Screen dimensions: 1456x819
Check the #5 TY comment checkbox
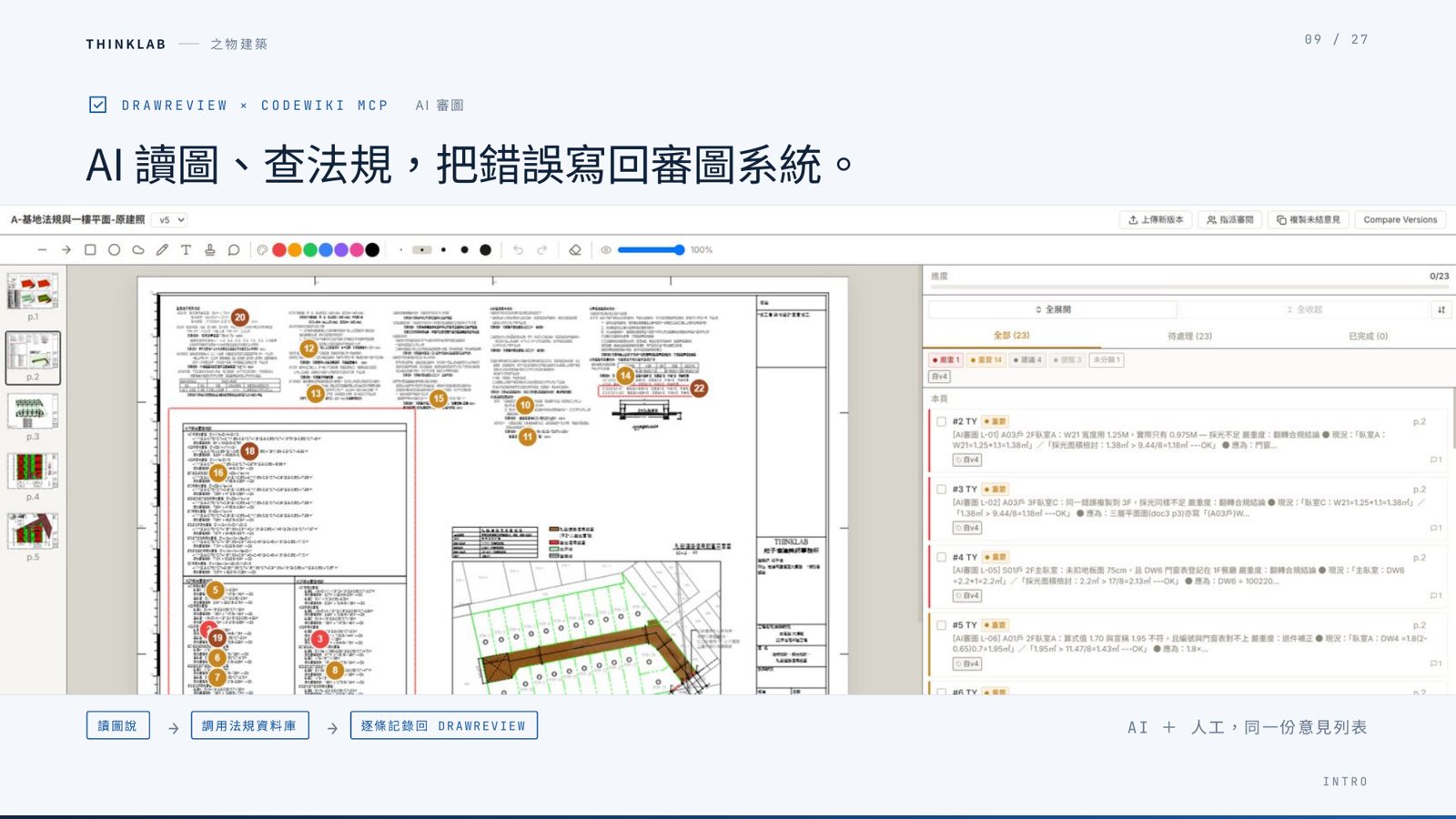coord(941,625)
